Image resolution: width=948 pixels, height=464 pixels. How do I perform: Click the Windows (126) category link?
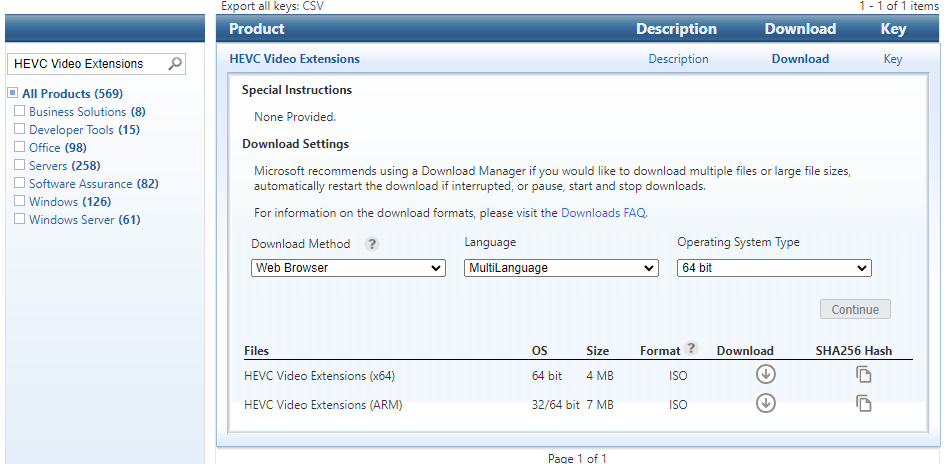[x=70, y=201]
